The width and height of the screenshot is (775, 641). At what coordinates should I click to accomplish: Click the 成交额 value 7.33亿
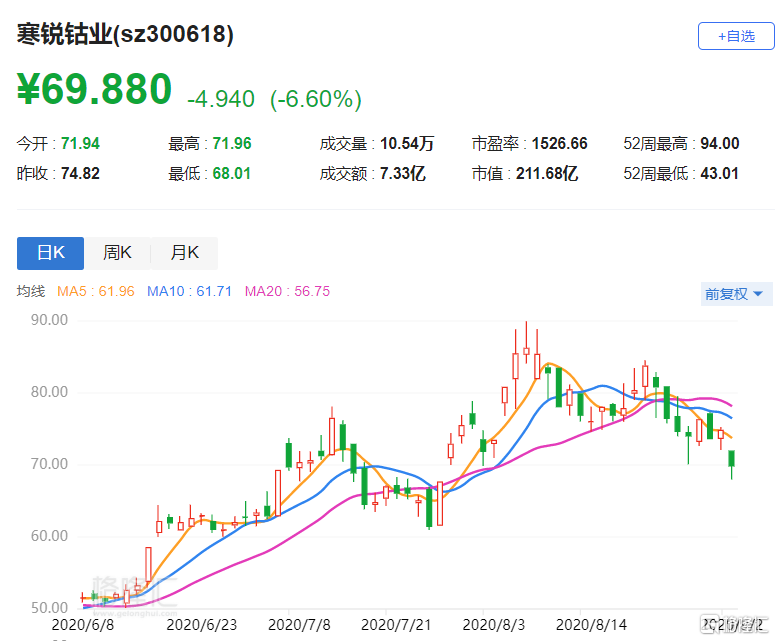(402, 173)
